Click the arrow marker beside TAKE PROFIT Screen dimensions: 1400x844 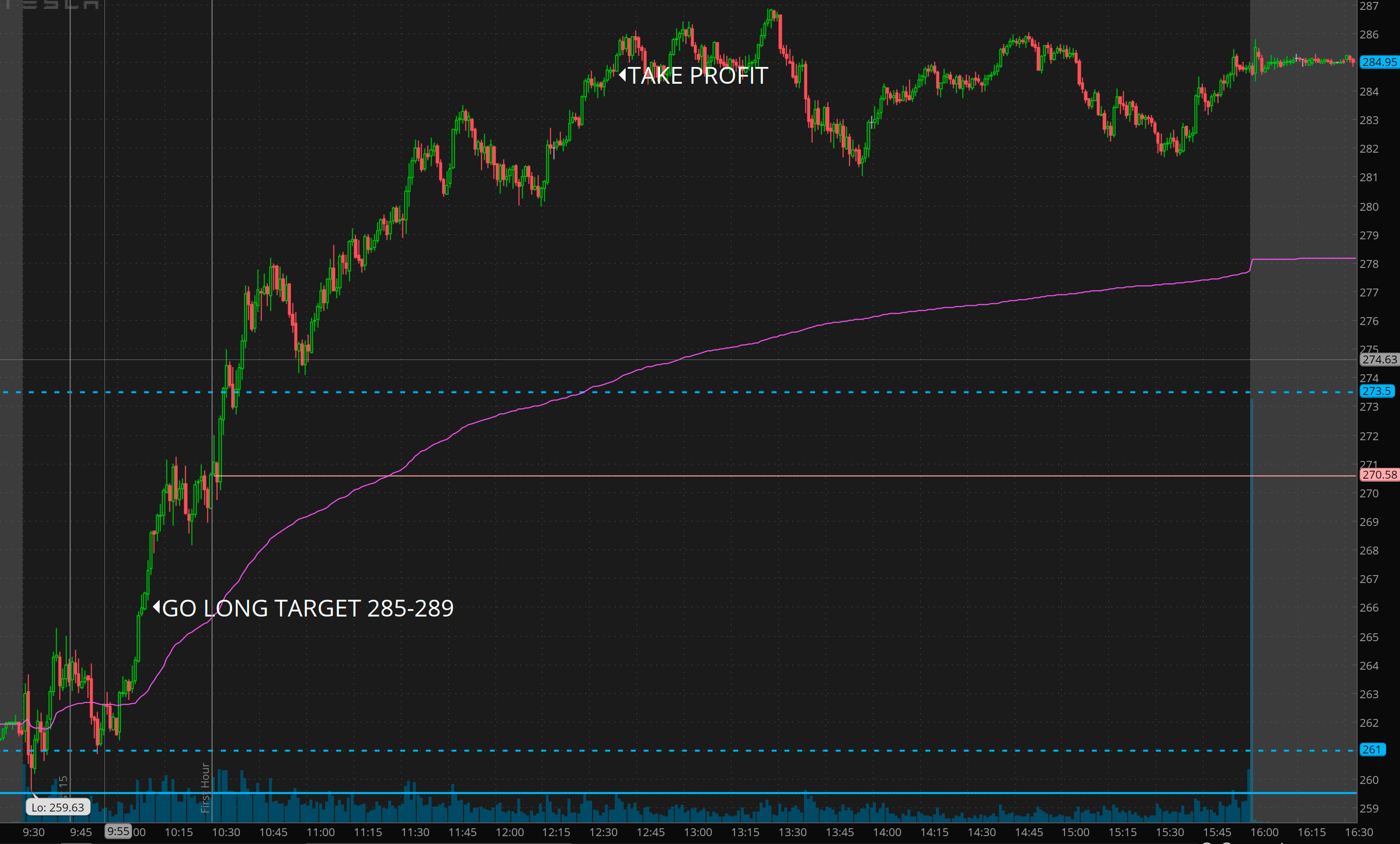click(622, 75)
